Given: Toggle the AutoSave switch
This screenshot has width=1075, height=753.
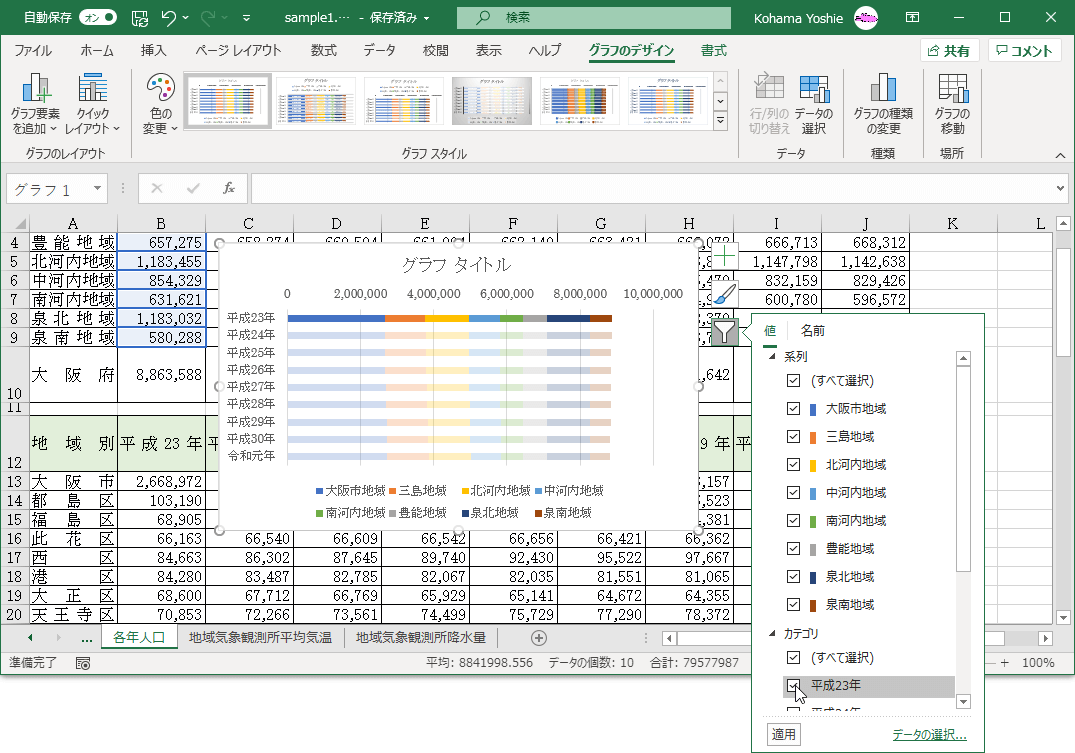Looking at the screenshot, I should click(x=97, y=17).
